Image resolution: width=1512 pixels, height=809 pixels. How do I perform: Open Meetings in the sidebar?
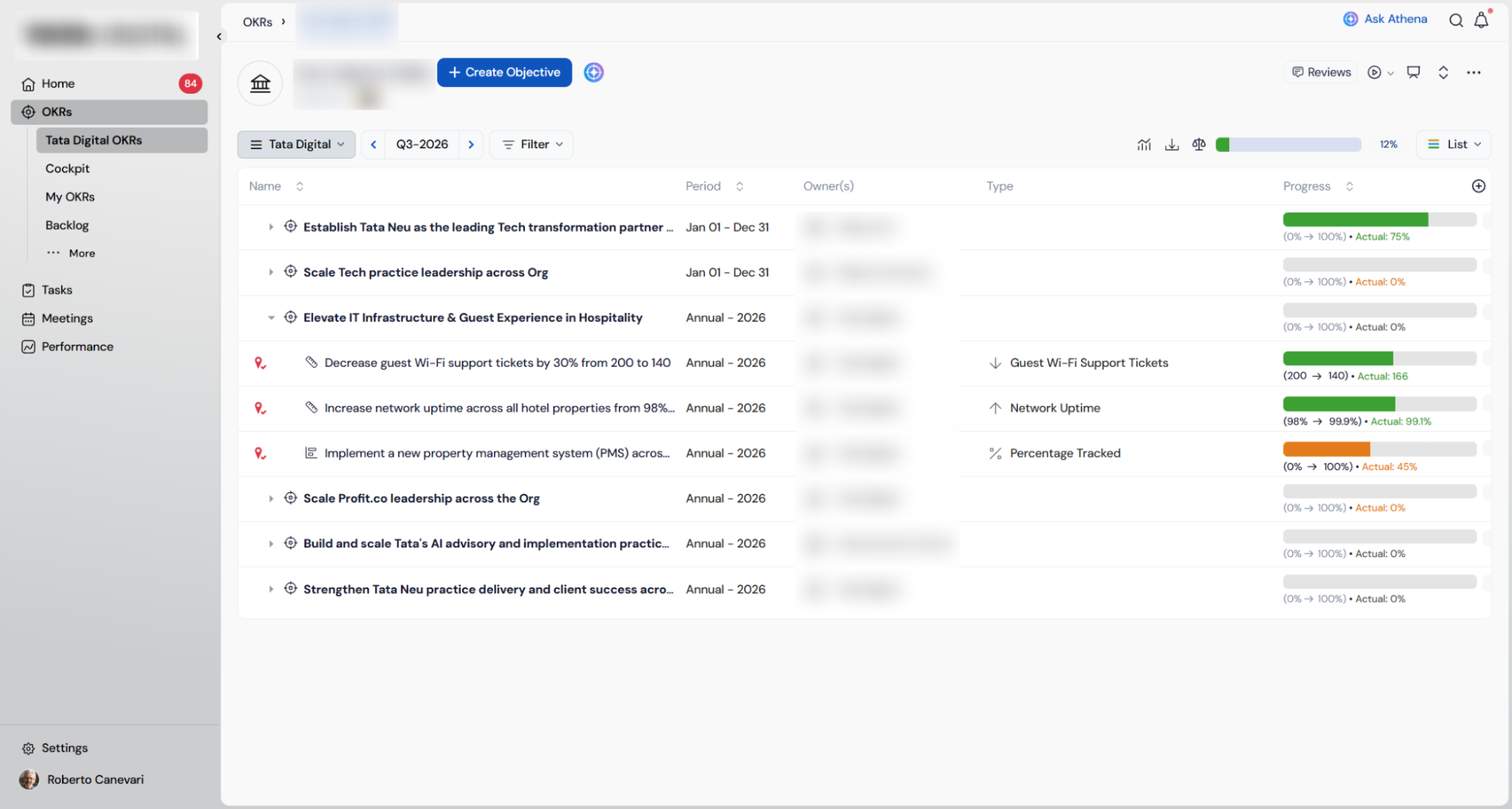tap(57, 318)
